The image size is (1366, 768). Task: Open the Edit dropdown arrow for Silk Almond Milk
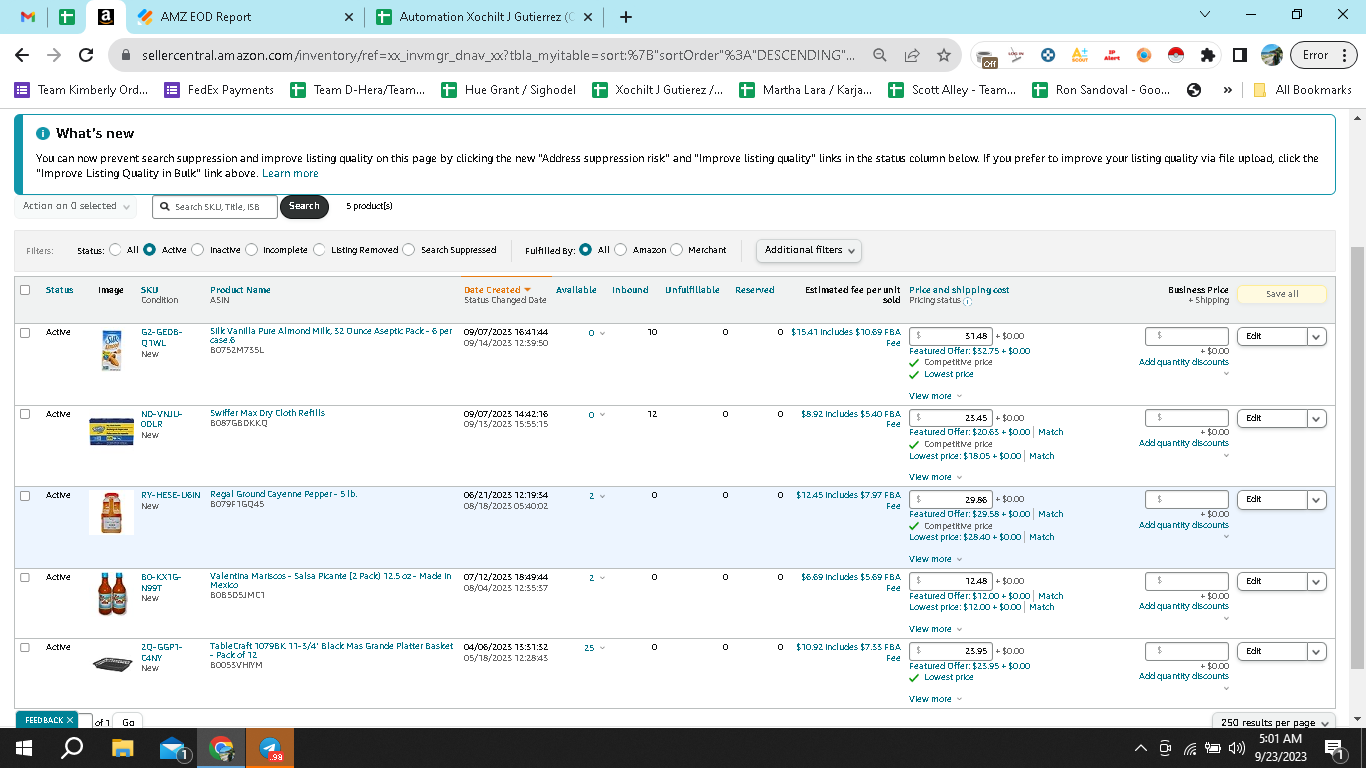coord(1317,337)
